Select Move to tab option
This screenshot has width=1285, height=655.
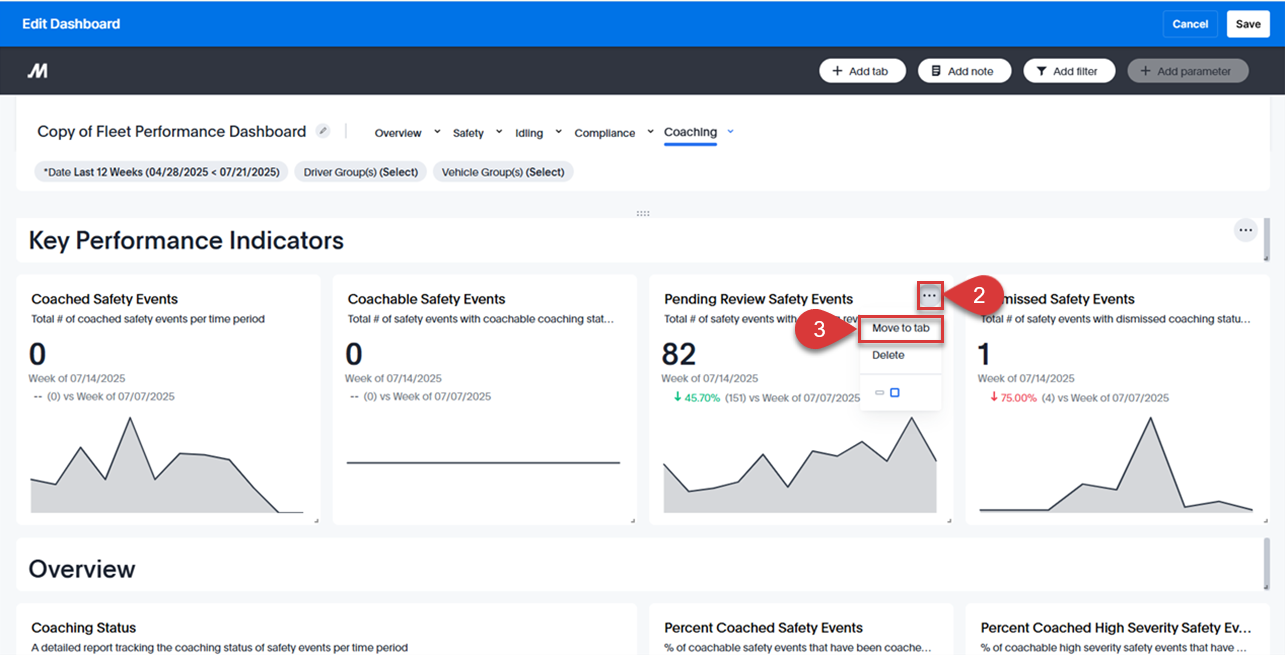coord(899,328)
